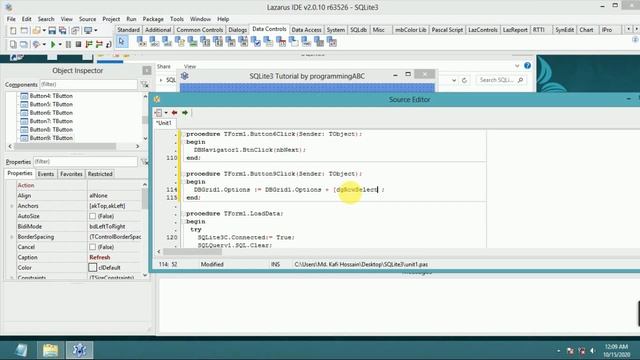
Task: Click the New Form toolbar icon
Action: pyautogui.click(x=24, y=31)
